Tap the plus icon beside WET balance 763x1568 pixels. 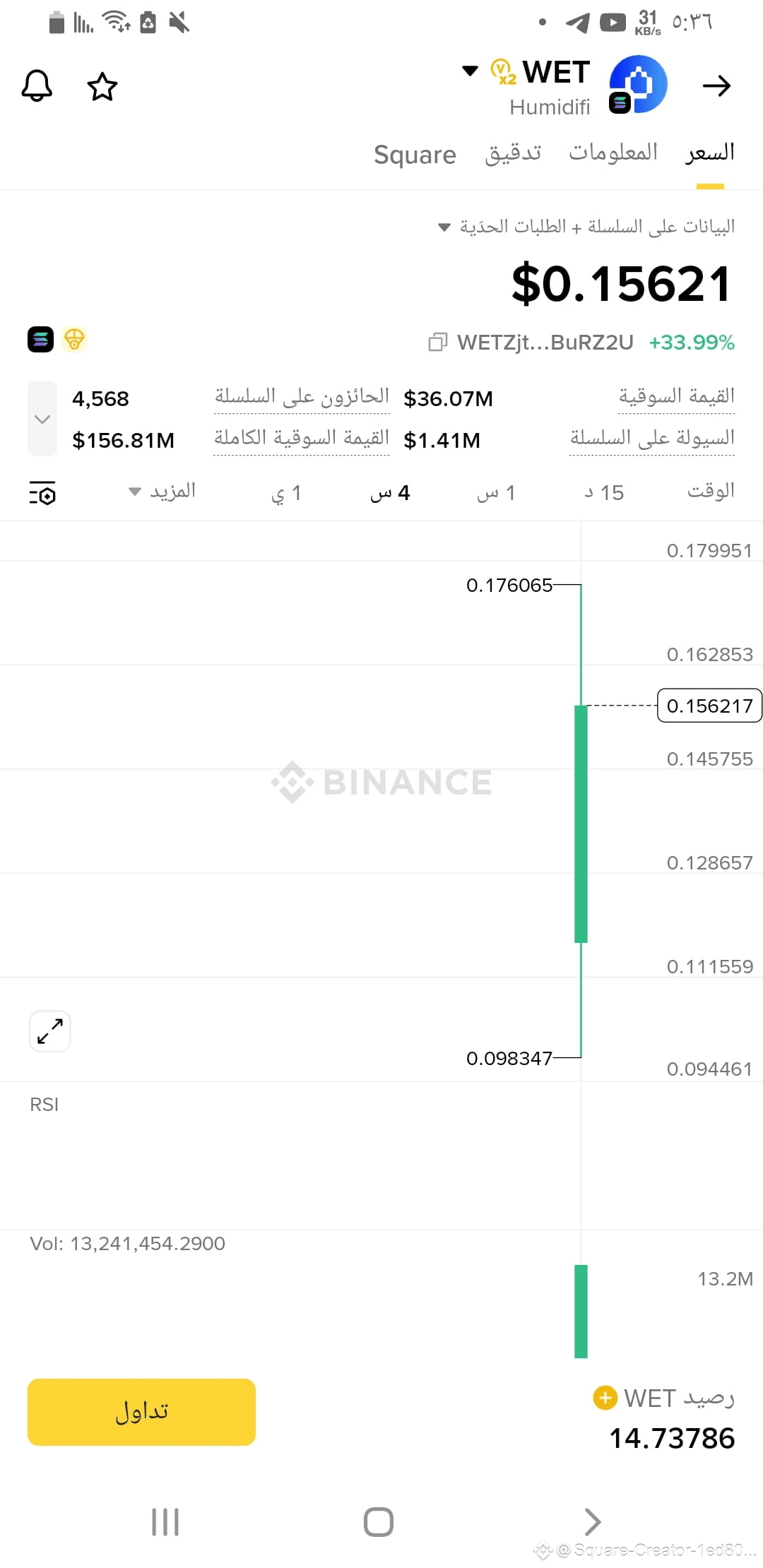pyautogui.click(x=605, y=1398)
